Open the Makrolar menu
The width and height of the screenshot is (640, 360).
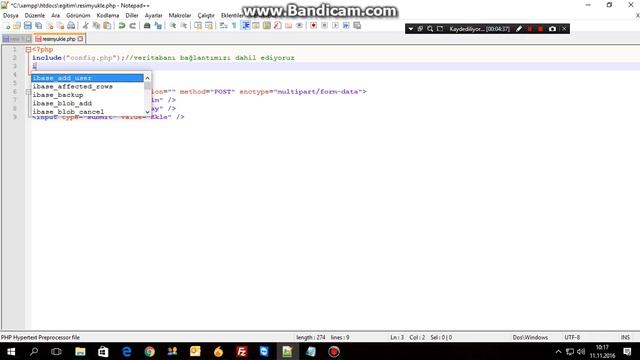pos(180,15)
